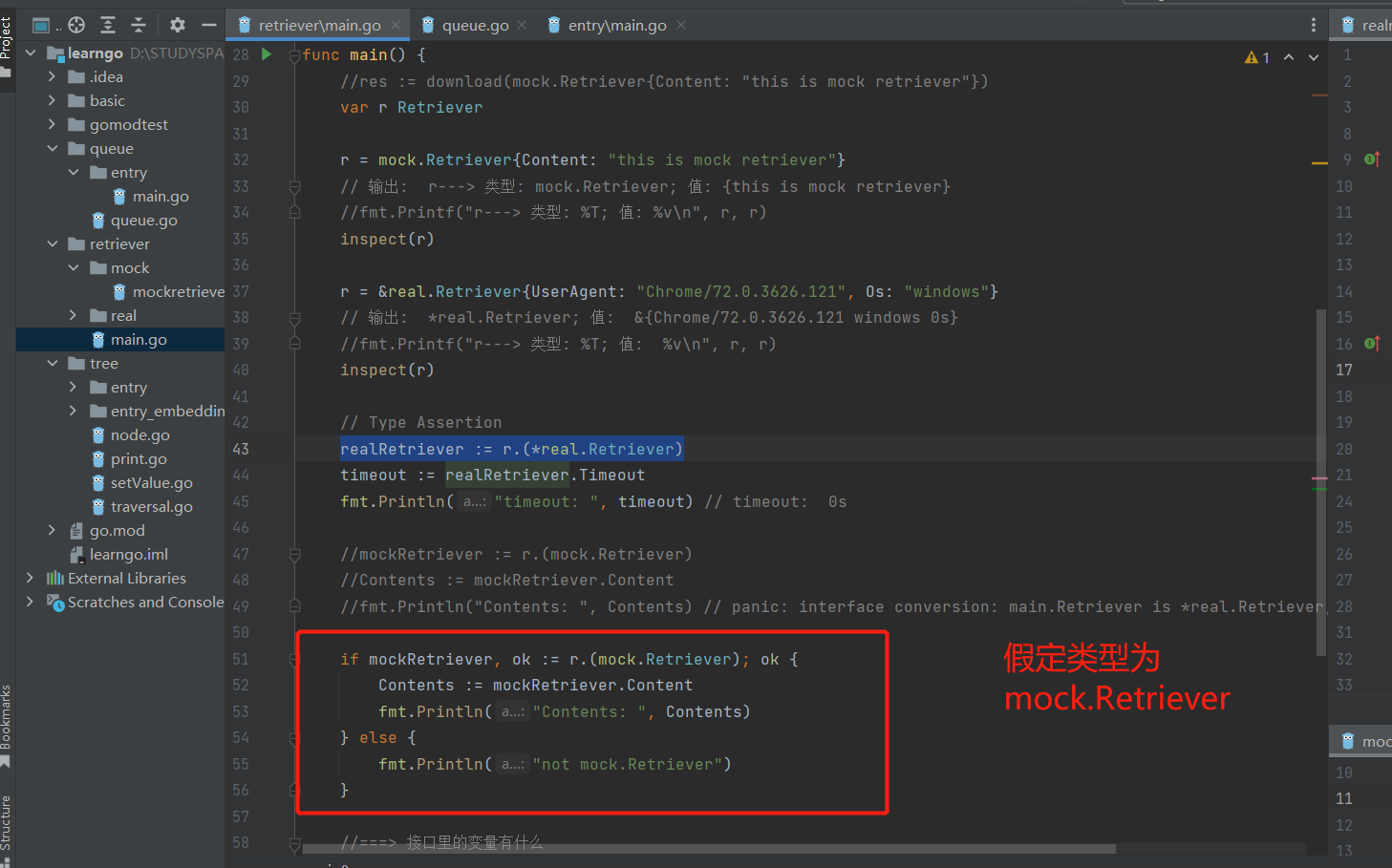Click 'mockRetriever.Content' on line 52
Image resolution: width=1392 pixels, height=868 pixels.
pyautogui.click(x=592, y=685)
